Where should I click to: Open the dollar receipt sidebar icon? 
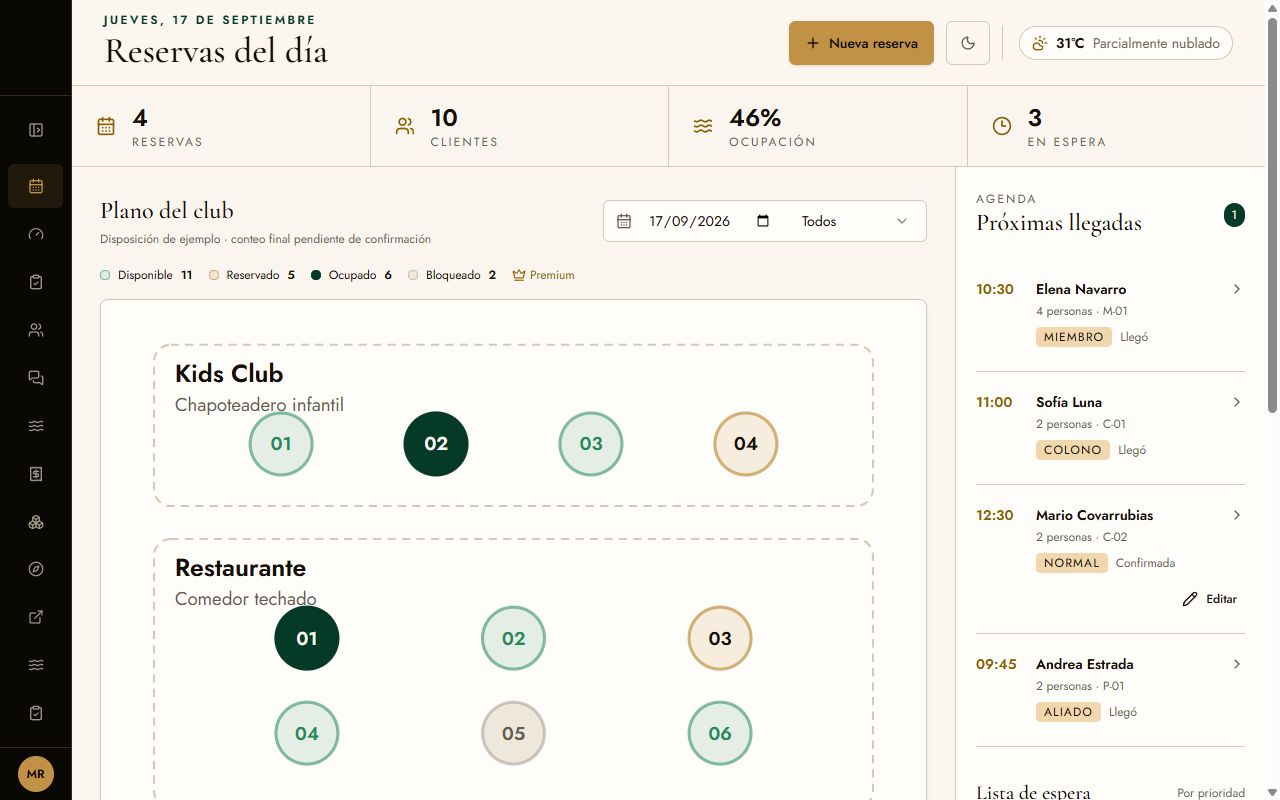[x=36, y=474]
